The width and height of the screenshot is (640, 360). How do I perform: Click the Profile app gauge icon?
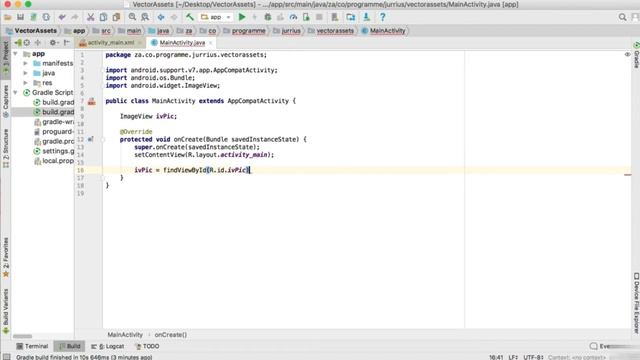(293, 17)
